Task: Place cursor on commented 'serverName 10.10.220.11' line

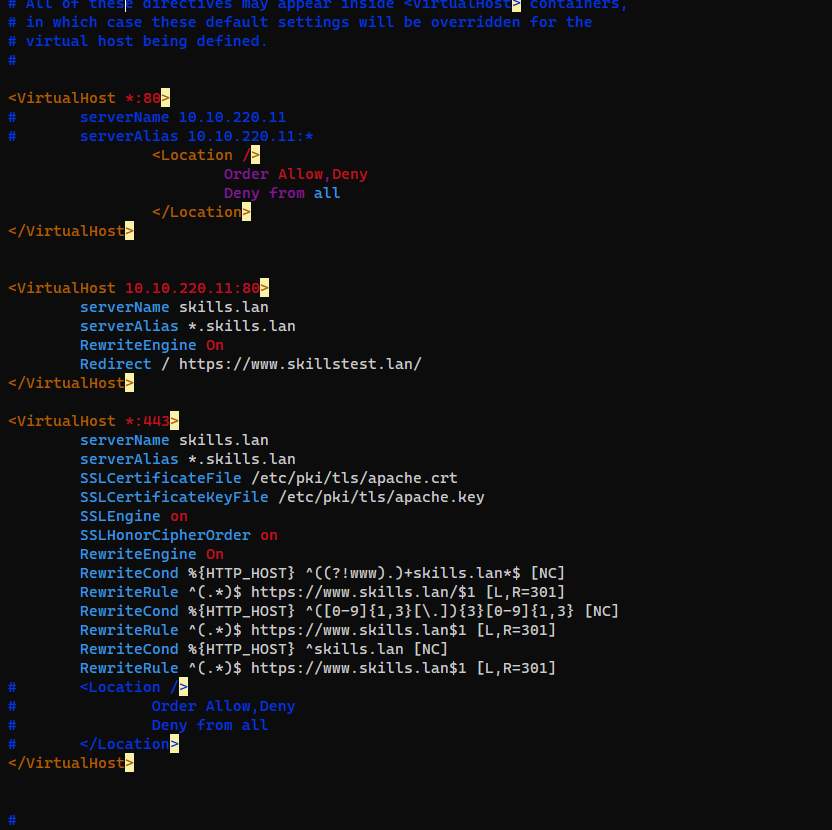Action: point(147,117)
